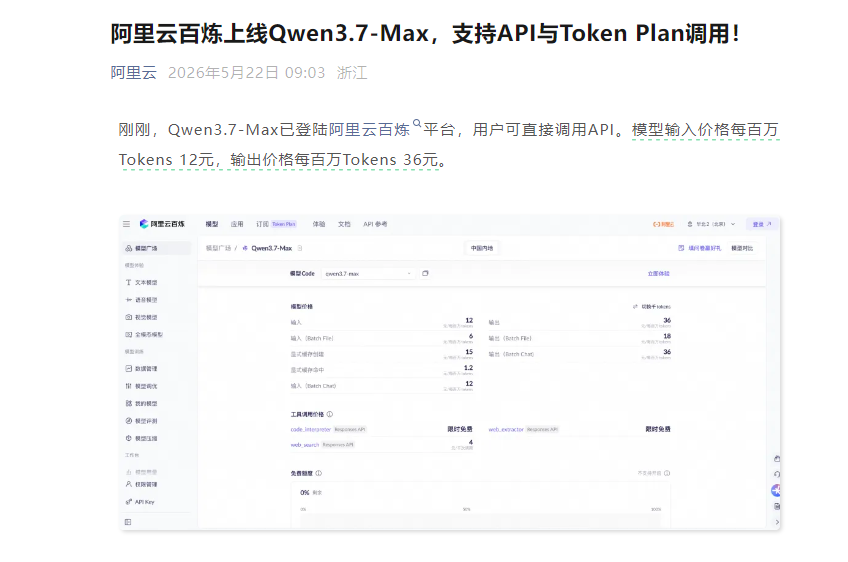
Task: Click the location label 浙江
Action: 352,72
